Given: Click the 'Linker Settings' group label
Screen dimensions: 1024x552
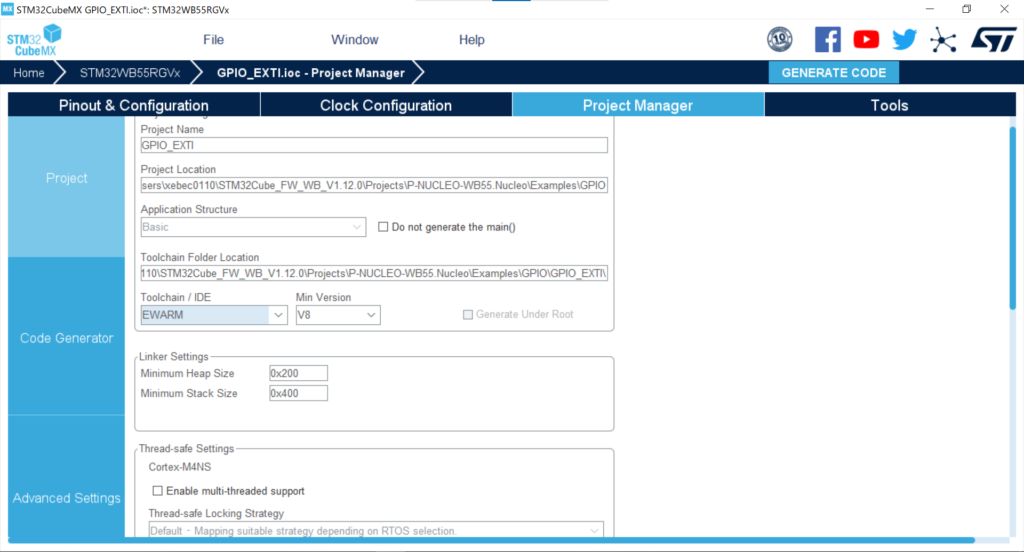Looking at the screenshot, I should click(174, 356).
